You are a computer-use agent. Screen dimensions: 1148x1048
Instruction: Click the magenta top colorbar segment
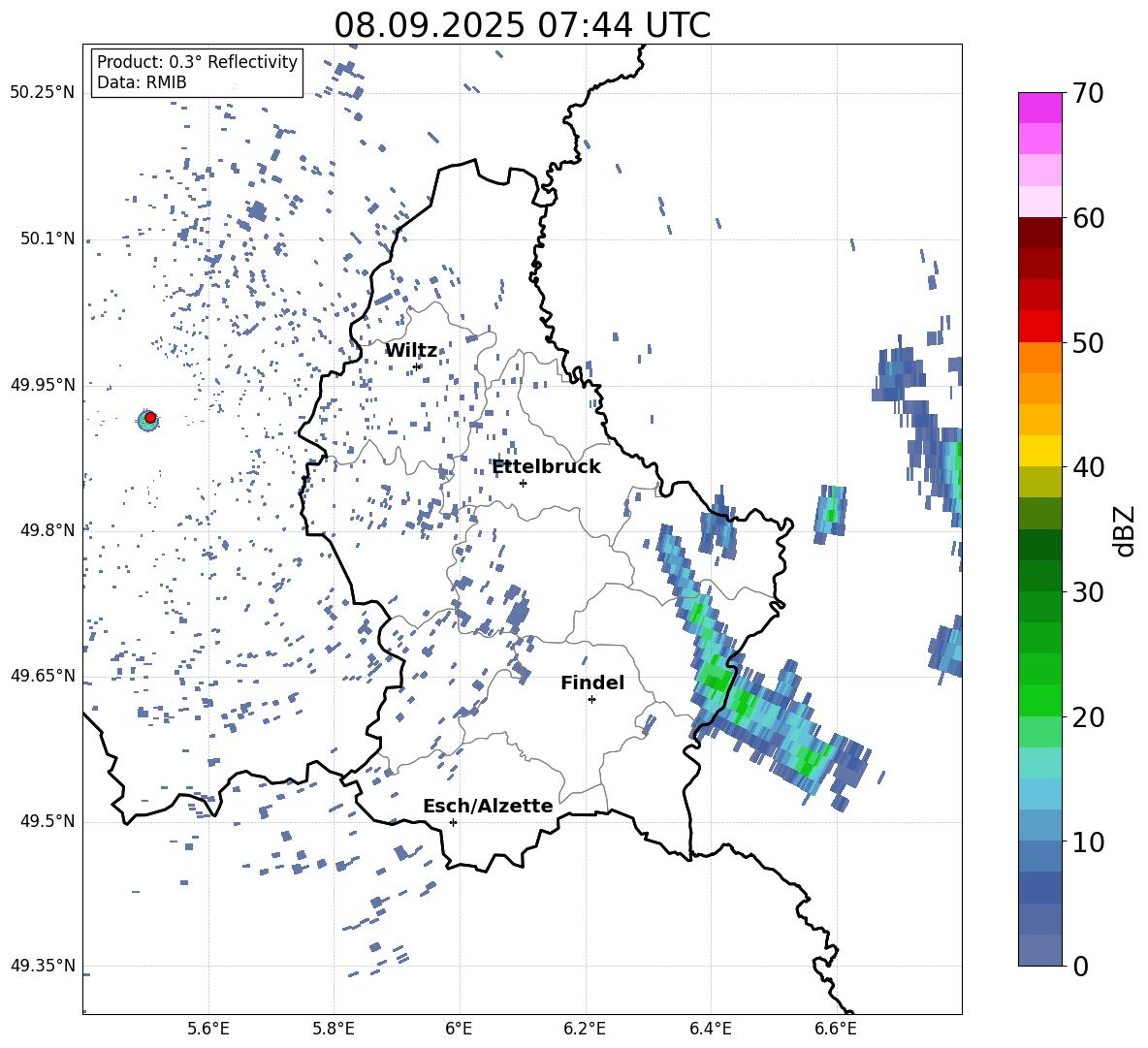(1039, 109)
